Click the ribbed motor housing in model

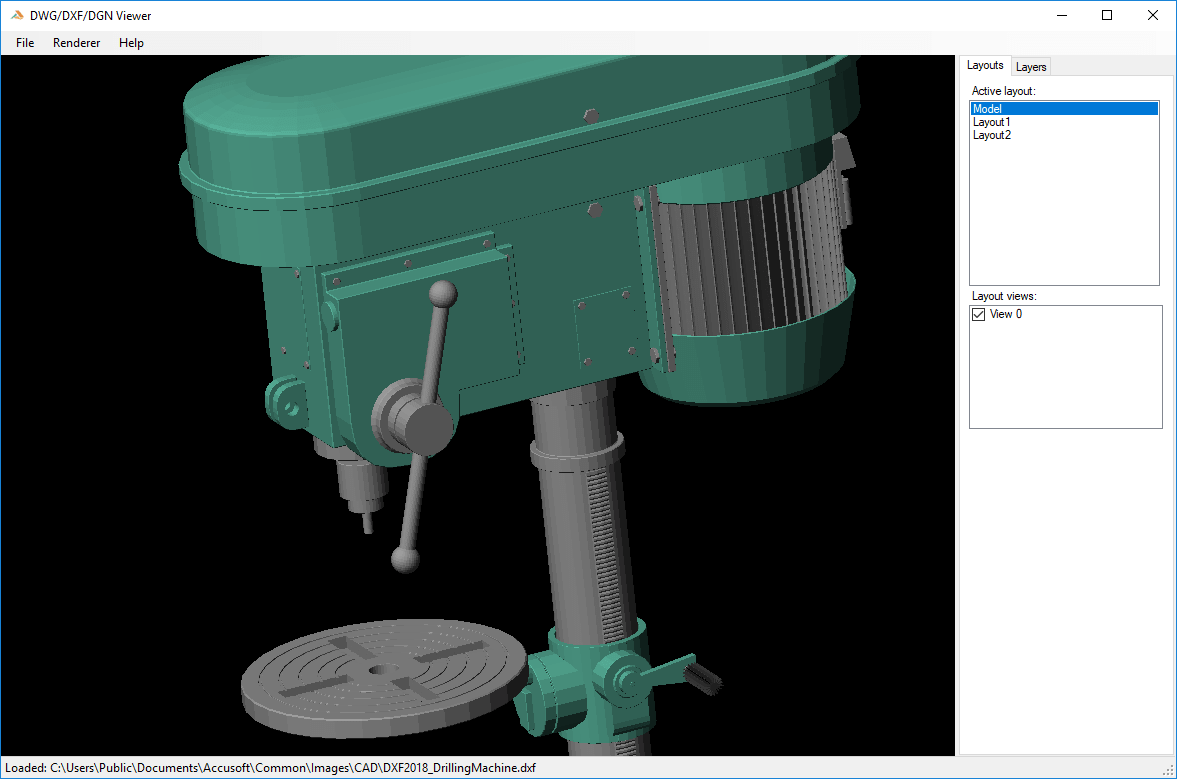(x=750, y=260)
